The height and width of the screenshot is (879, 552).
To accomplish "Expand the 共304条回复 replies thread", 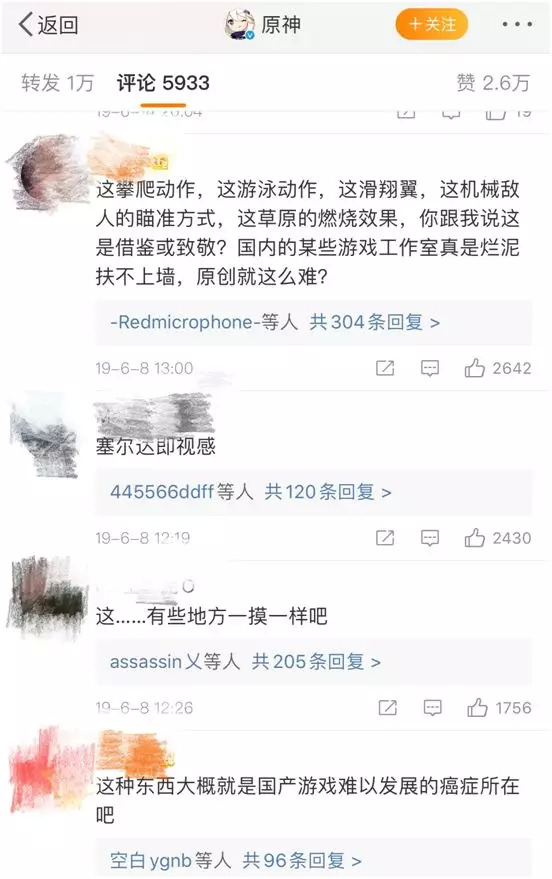I will coord(374,322).
